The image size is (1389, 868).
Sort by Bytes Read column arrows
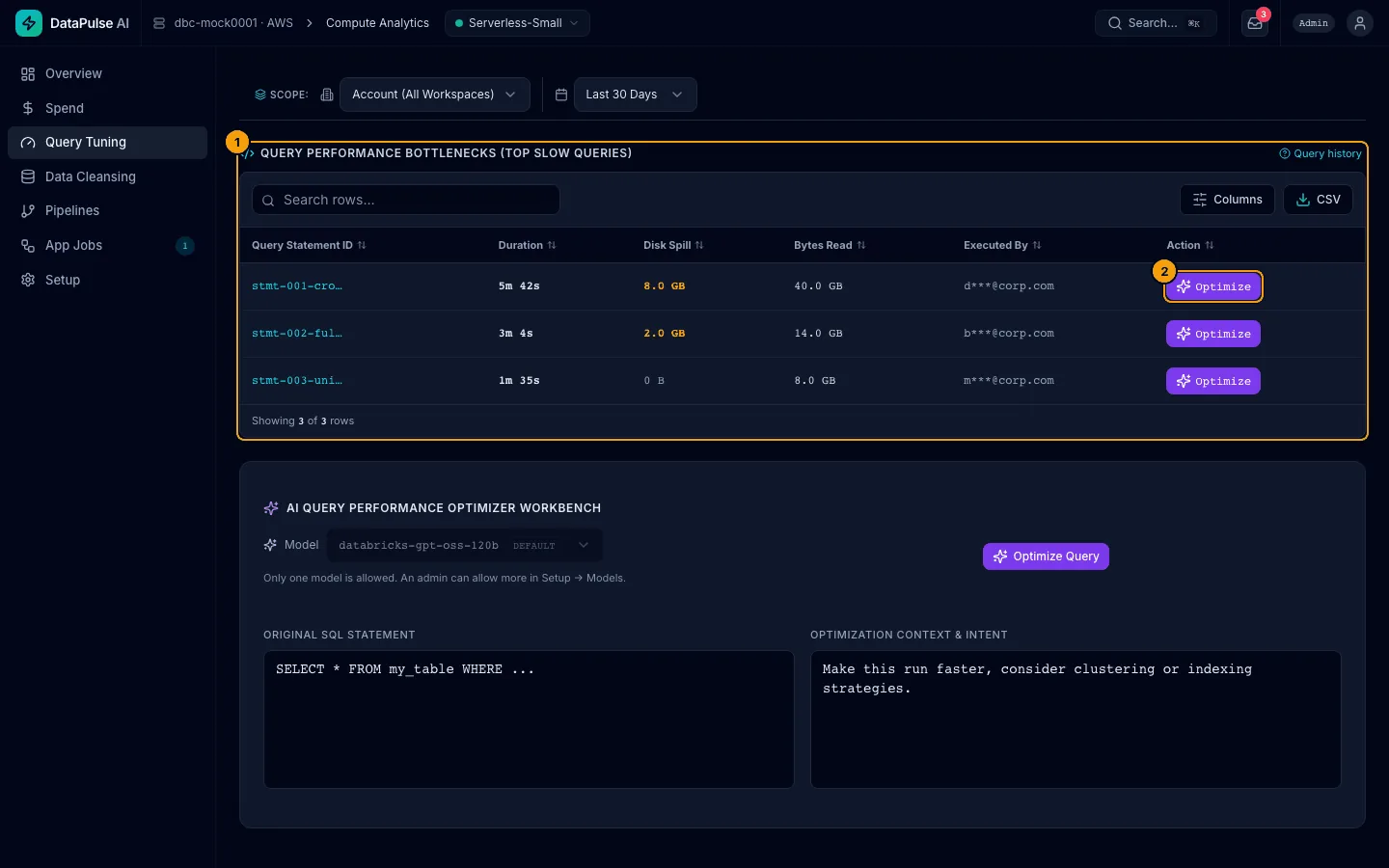tap(861, 245)
